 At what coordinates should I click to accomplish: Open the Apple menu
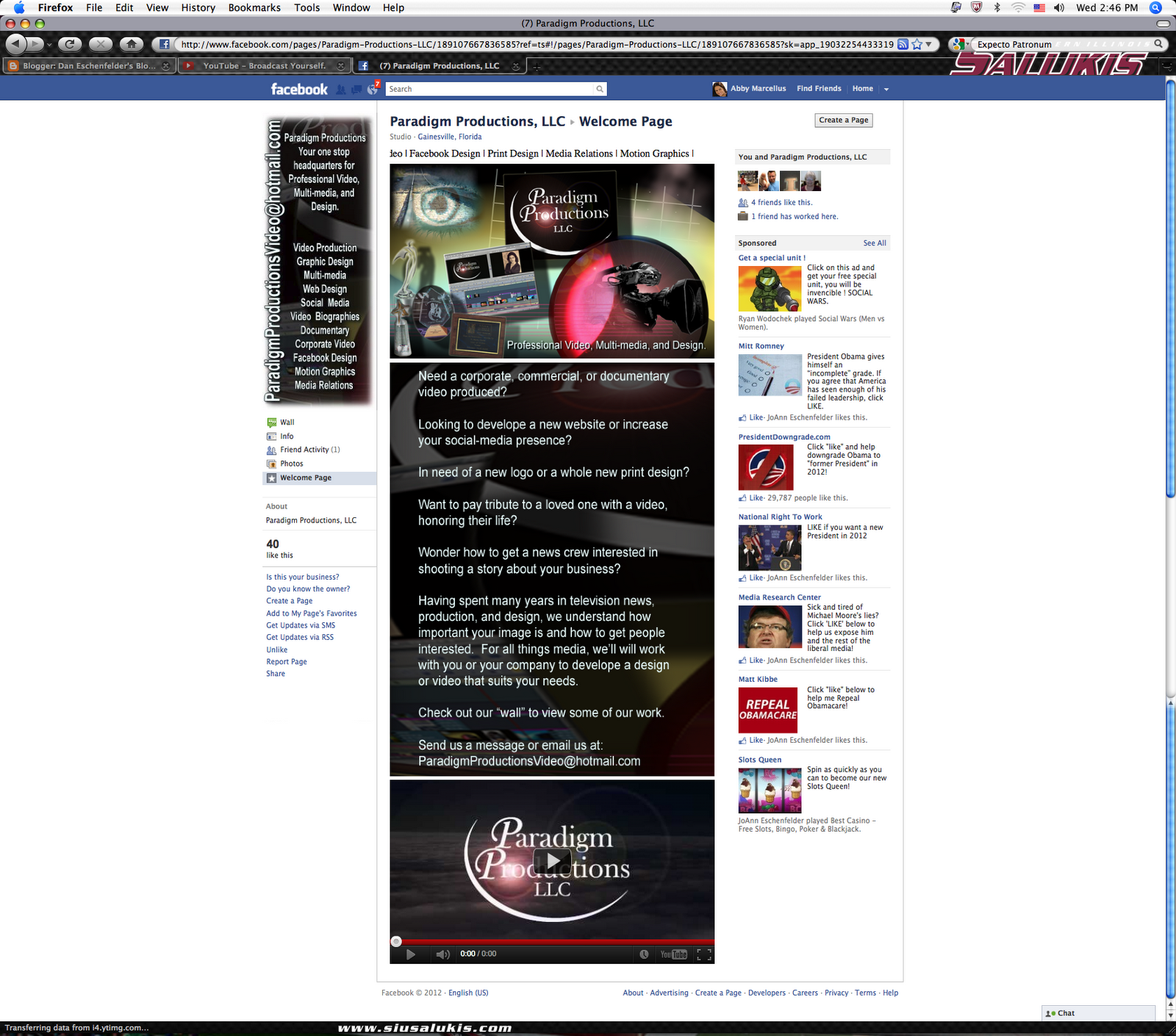pyautogui.click(x=19, y=7)
